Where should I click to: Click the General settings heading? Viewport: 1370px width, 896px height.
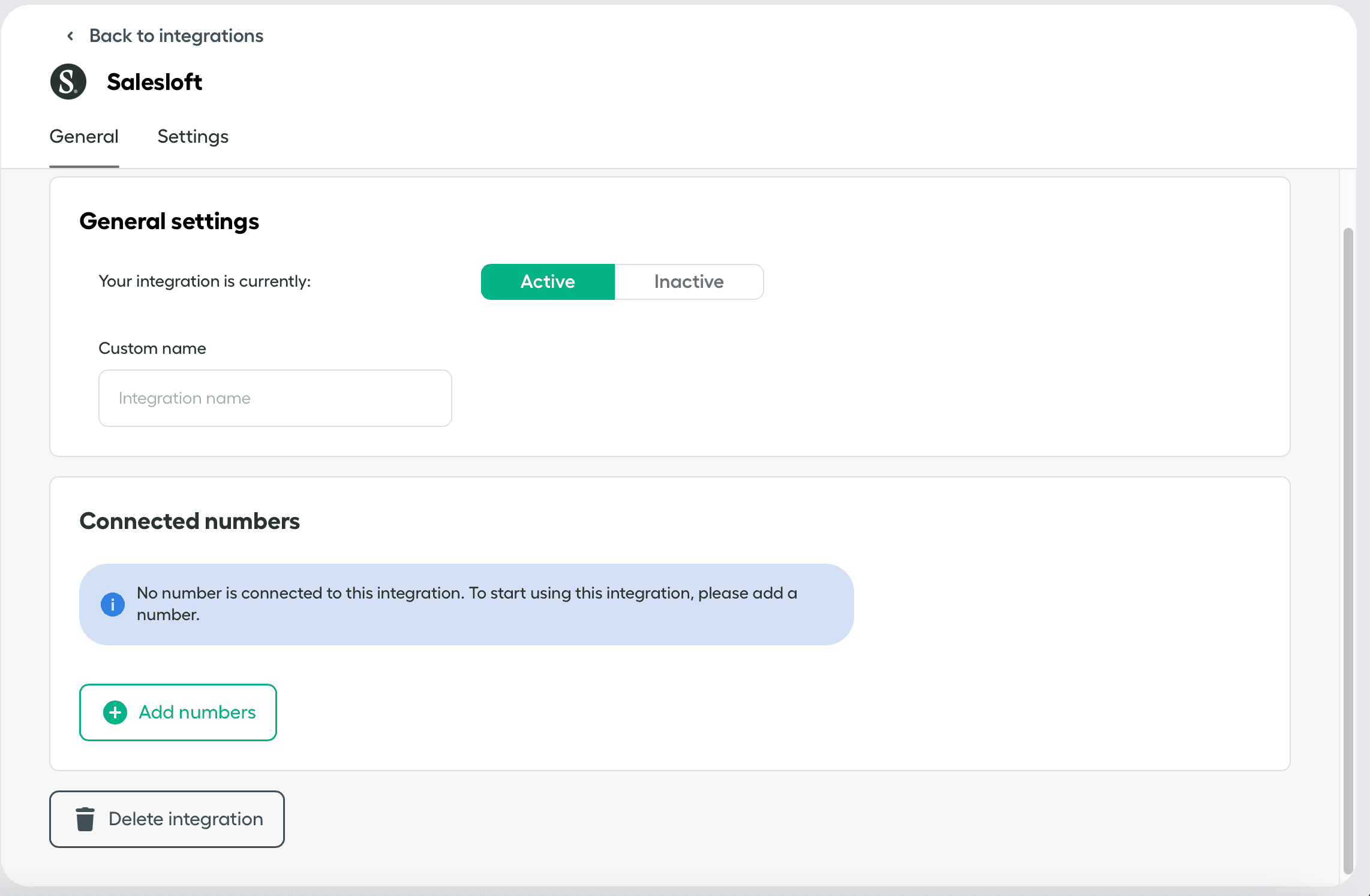point(169,221)
